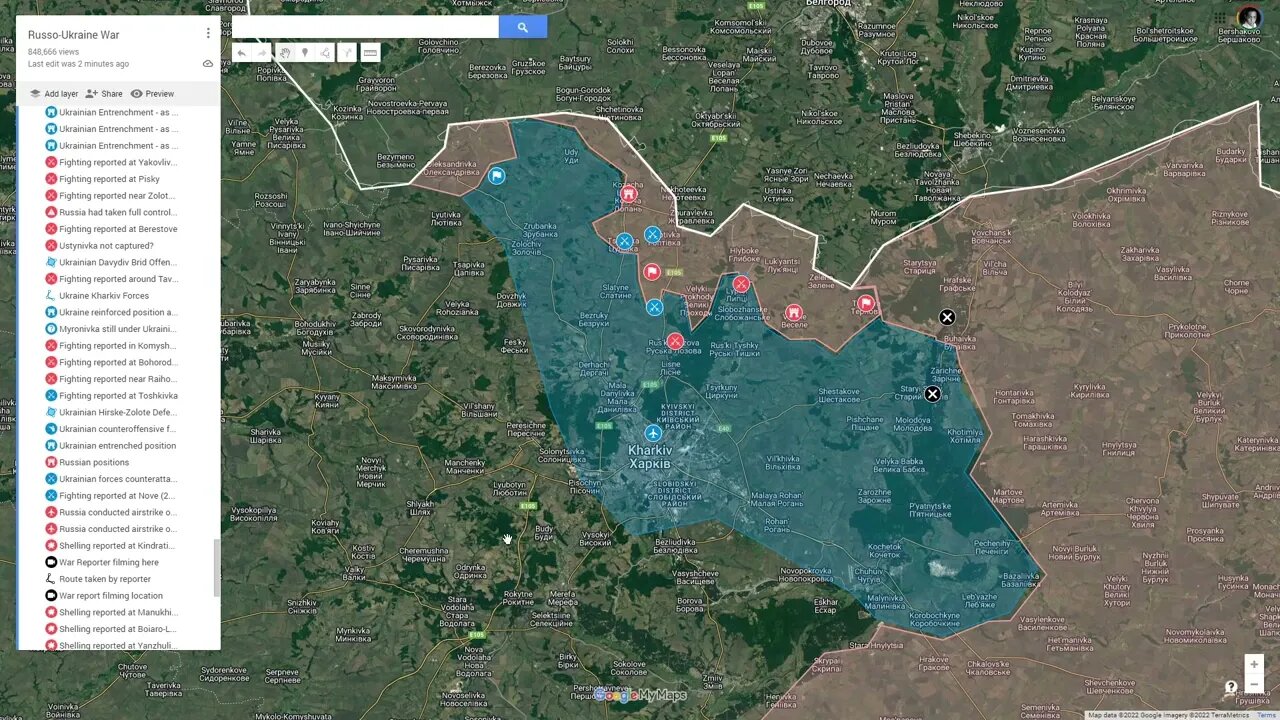Open the help question mark icon
Screen dimensions: 1280x720
pyautogui.click(x=1231, y=687)
